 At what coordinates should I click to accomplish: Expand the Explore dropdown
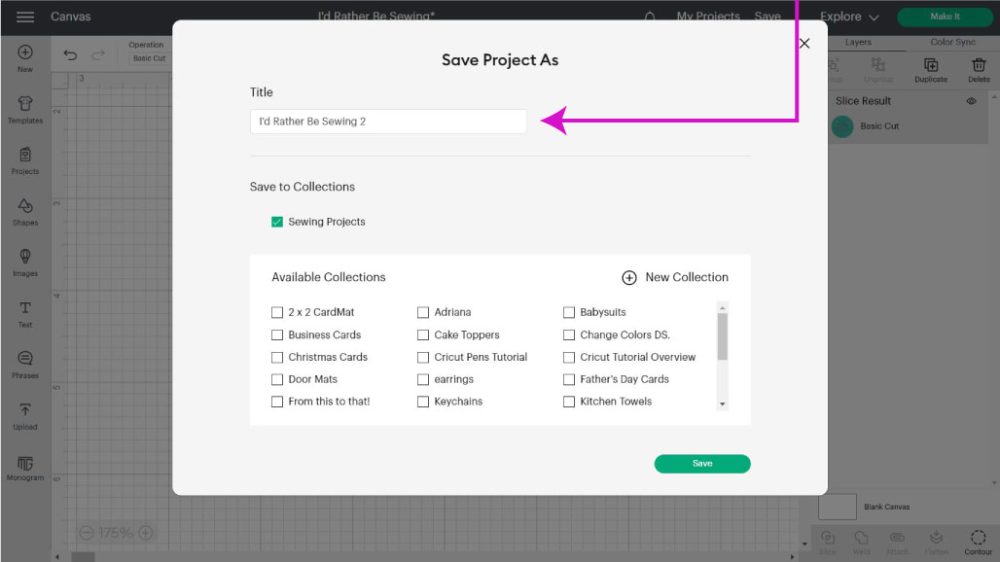click(x=849, y=17)
